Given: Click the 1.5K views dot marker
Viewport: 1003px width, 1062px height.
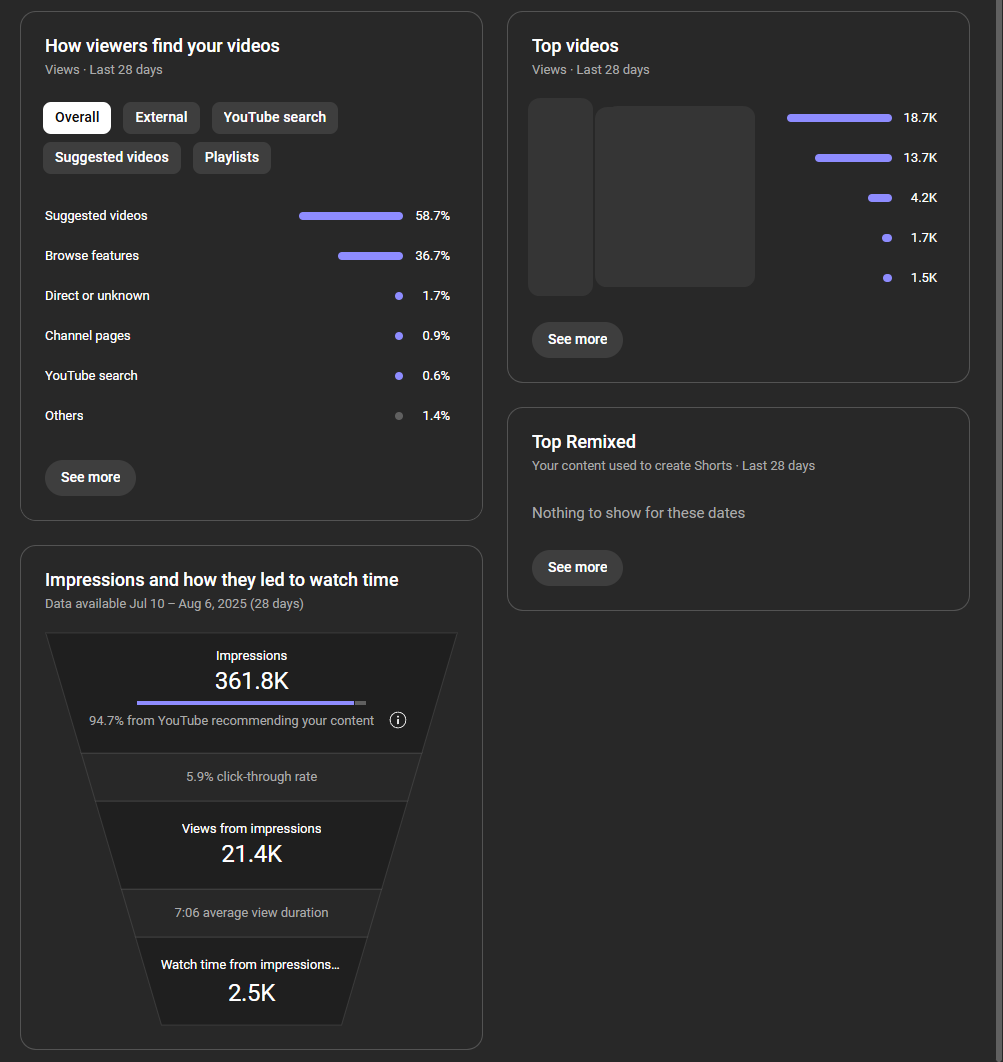Looking at the screenshot, I should (887, 278).
